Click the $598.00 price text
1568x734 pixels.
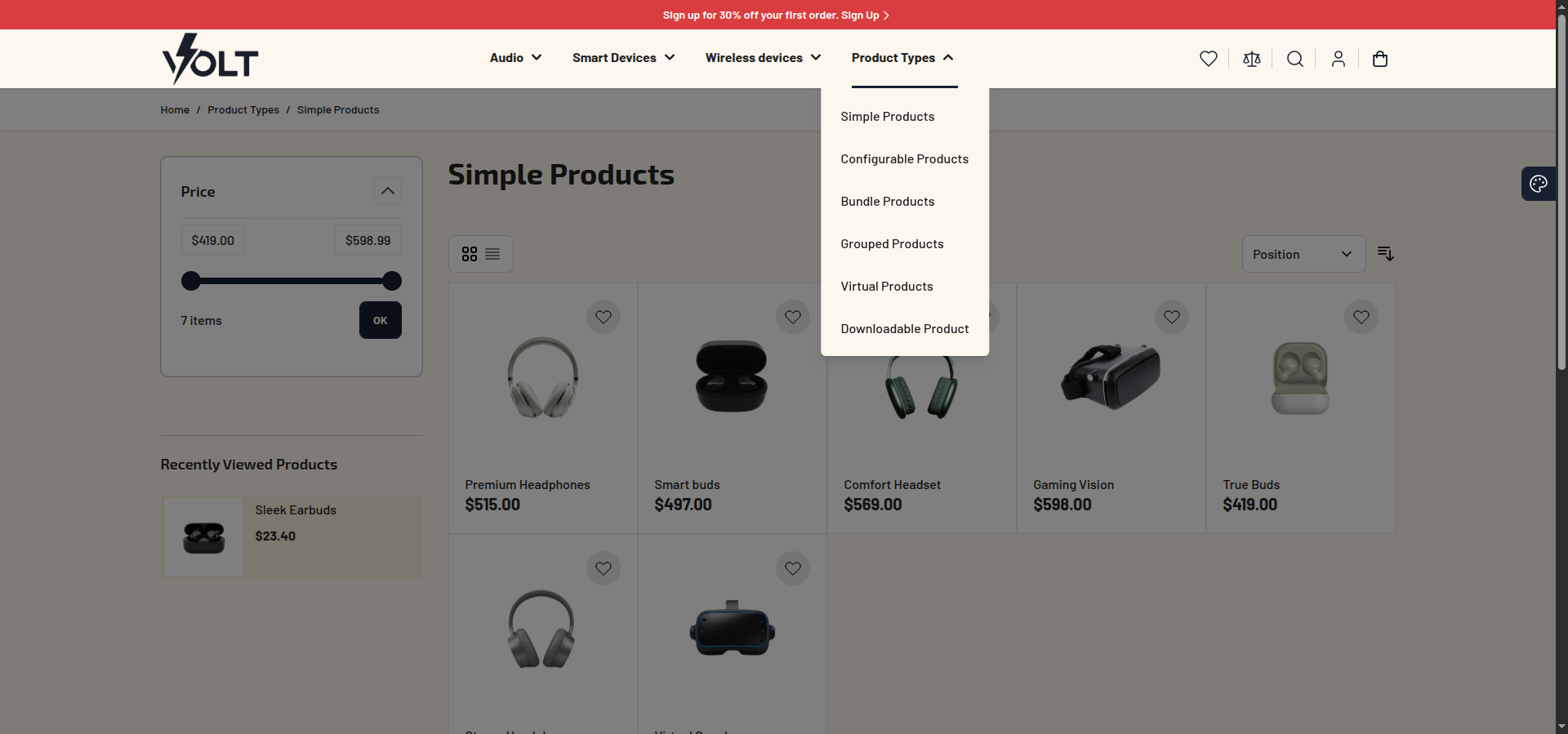(x=1062, y=505)
